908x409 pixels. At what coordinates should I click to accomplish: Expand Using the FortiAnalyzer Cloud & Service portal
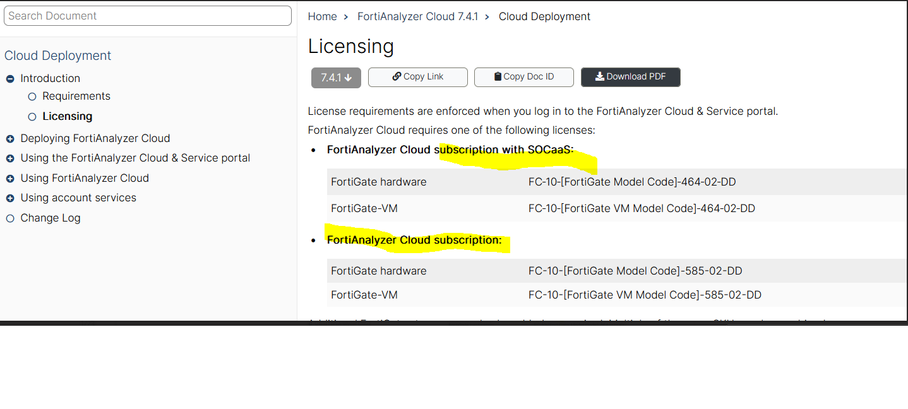(x=10, y=159)
